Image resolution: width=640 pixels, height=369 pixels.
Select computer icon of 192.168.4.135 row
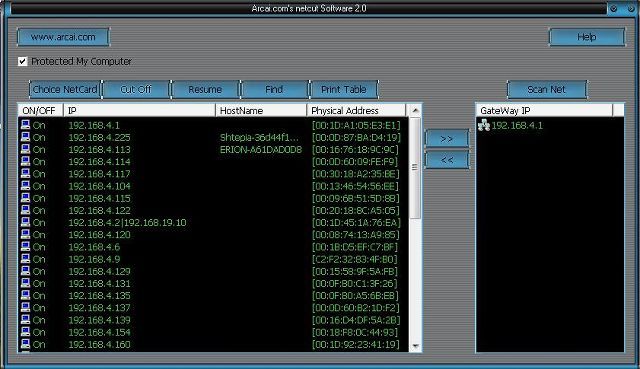(25, 296)
